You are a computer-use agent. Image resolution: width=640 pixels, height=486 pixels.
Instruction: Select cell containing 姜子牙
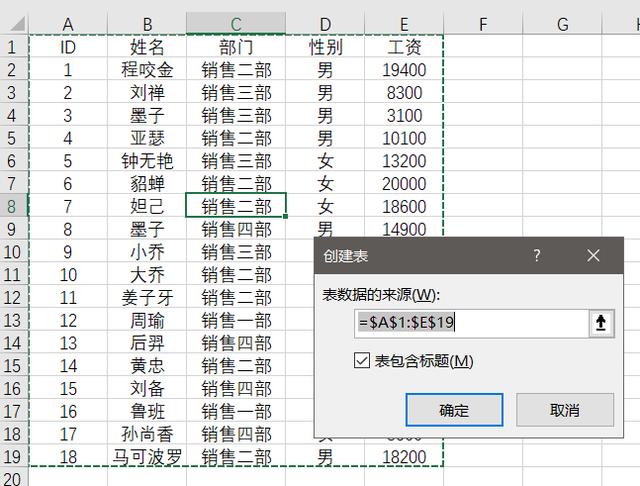(147, 297)
